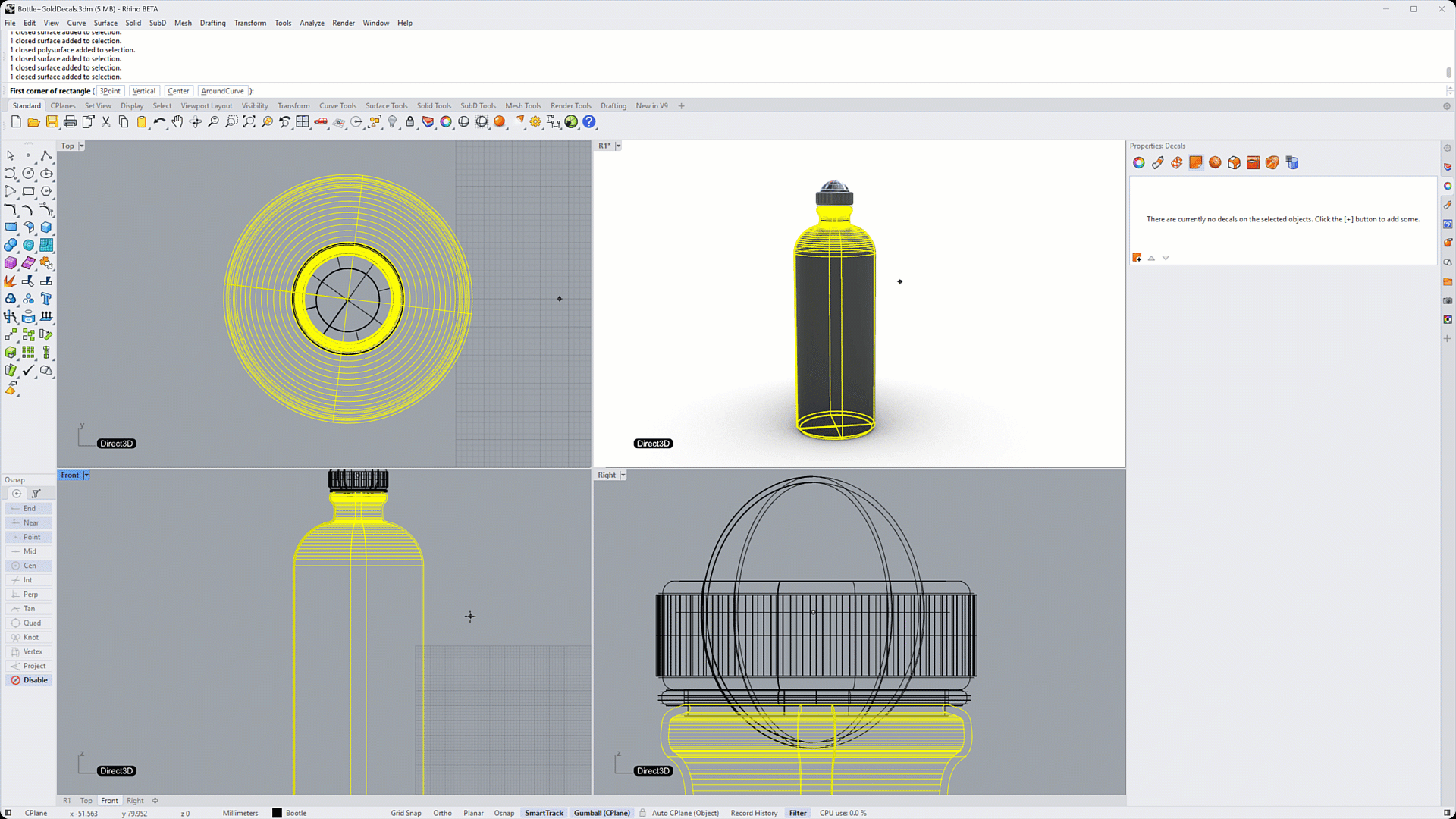Open the camera Snapshots side panel icon
The height and width of the screenshot is (819, 1456).
[1448, 300]
